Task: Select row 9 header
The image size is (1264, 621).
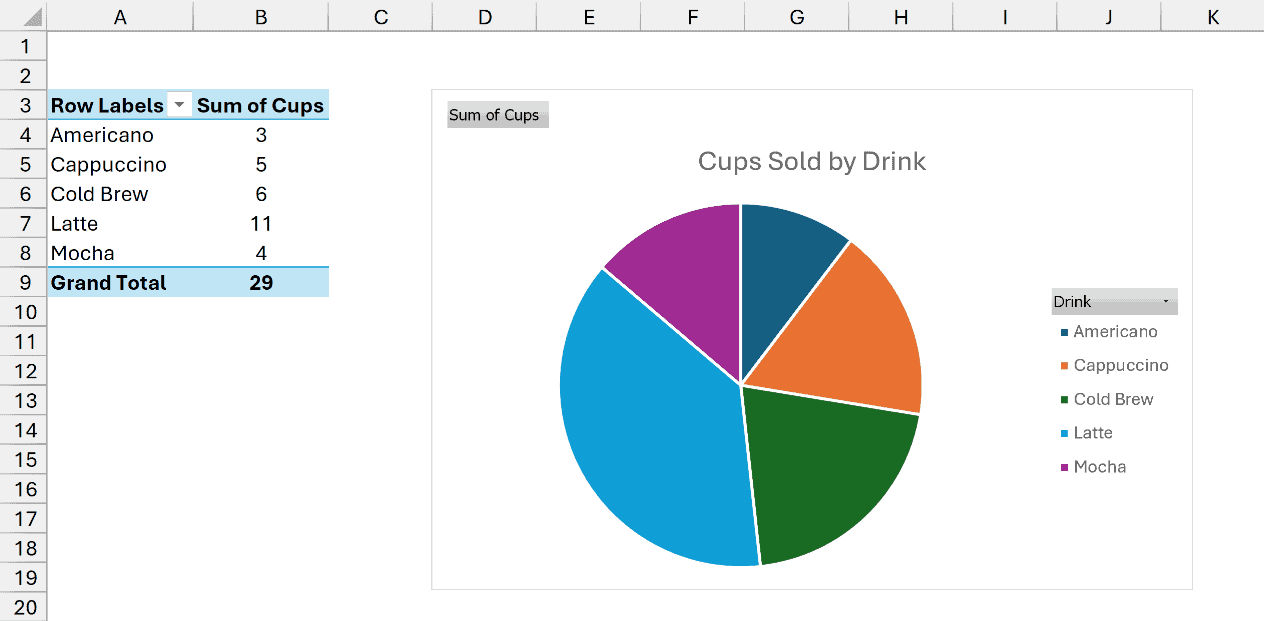Action: (x=23, y=283)
